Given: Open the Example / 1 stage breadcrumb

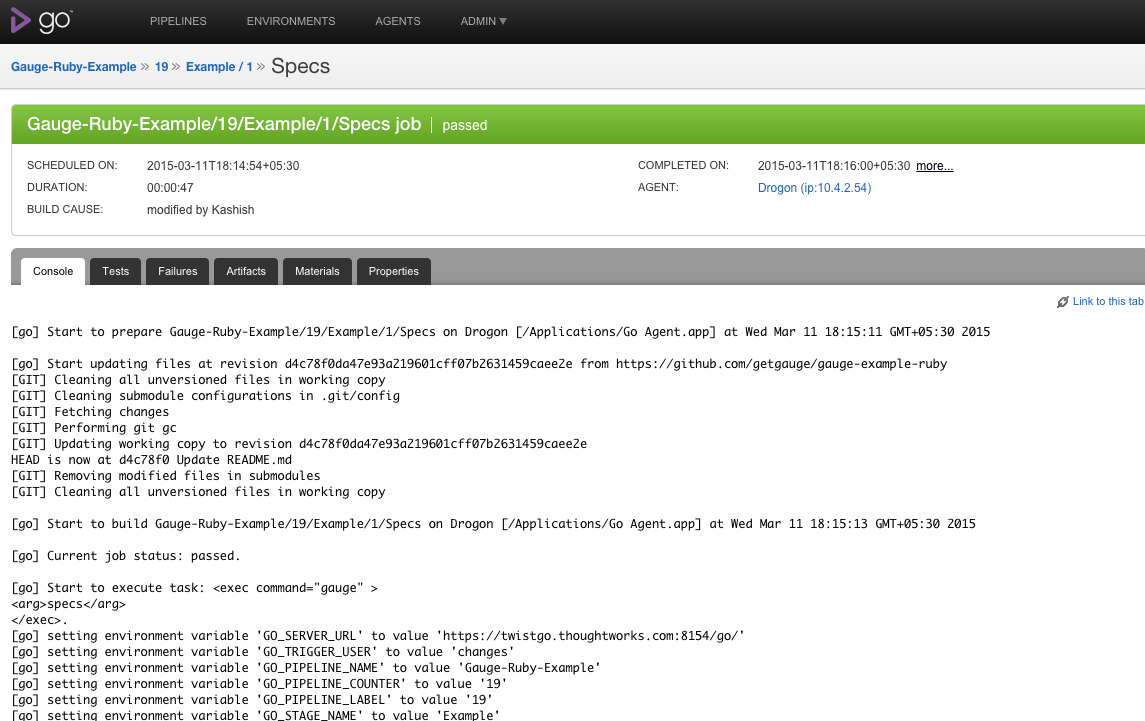Looking at the screenshot, I should pyautogui.click(x=219, y=66).
